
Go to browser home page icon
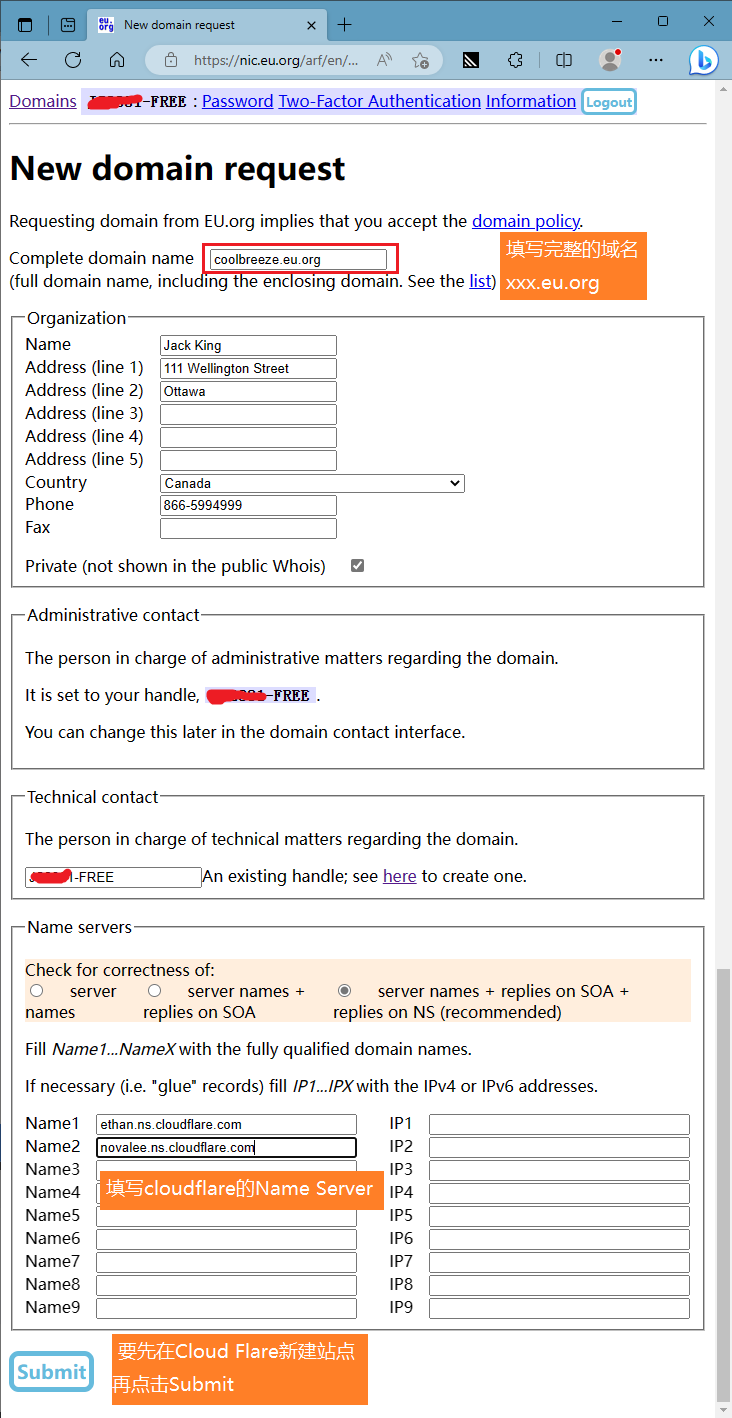point(117,60)
